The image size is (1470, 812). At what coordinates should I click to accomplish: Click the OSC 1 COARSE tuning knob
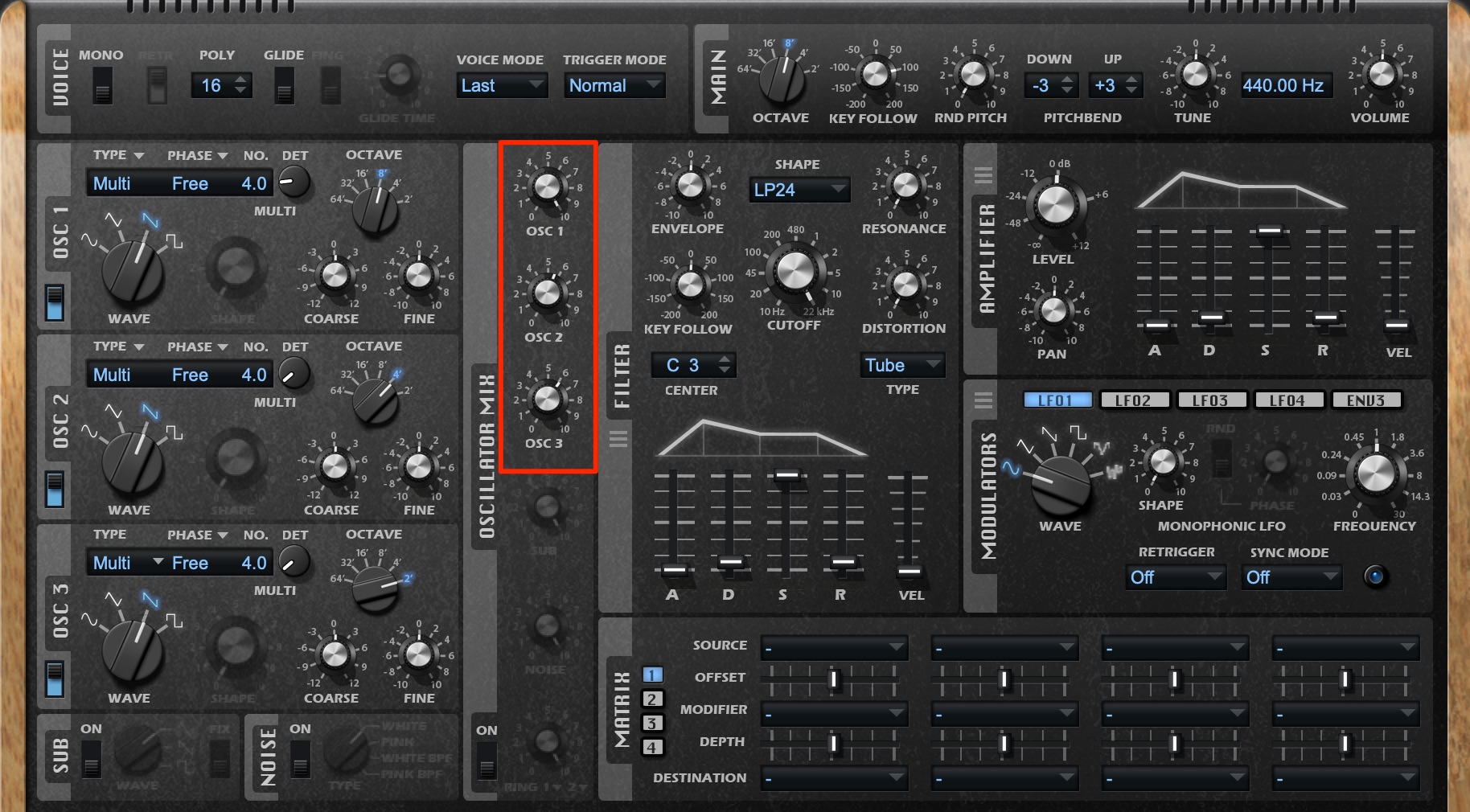tap(334, 275)
